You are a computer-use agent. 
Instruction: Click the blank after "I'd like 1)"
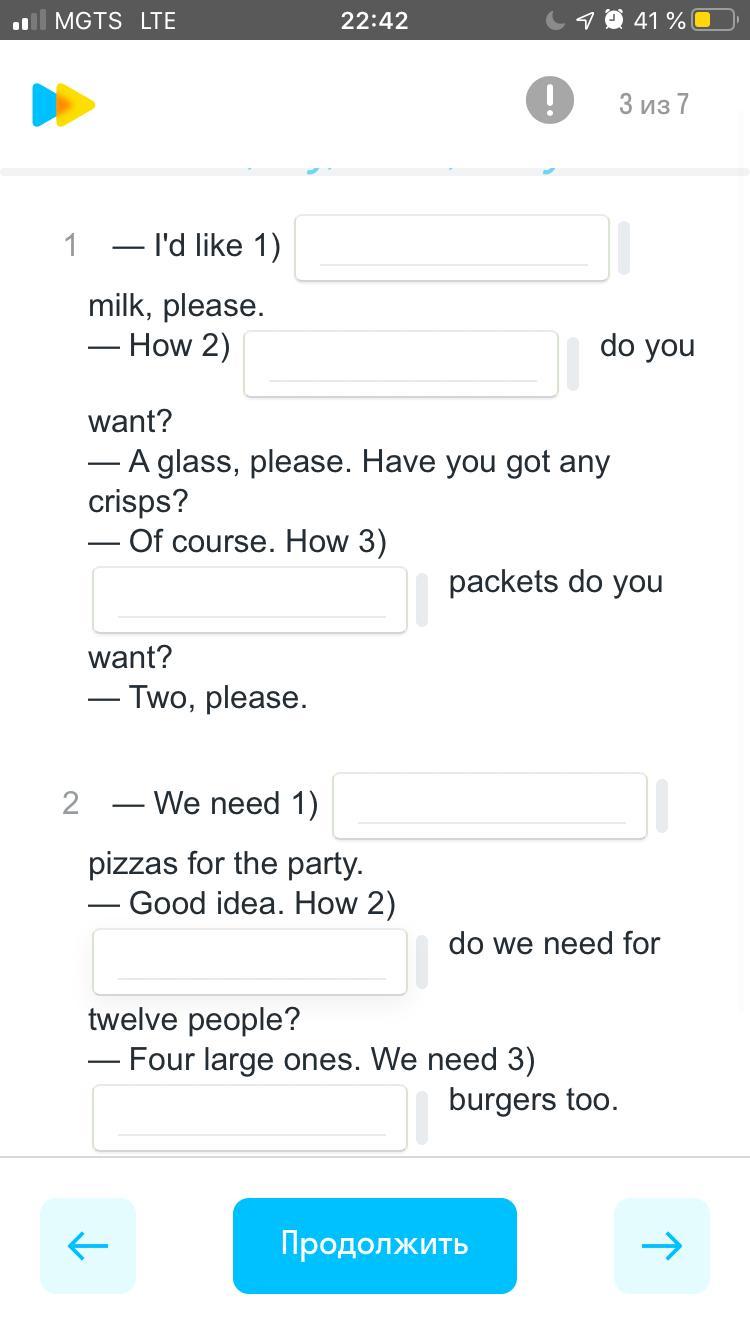tap(452, 248)
